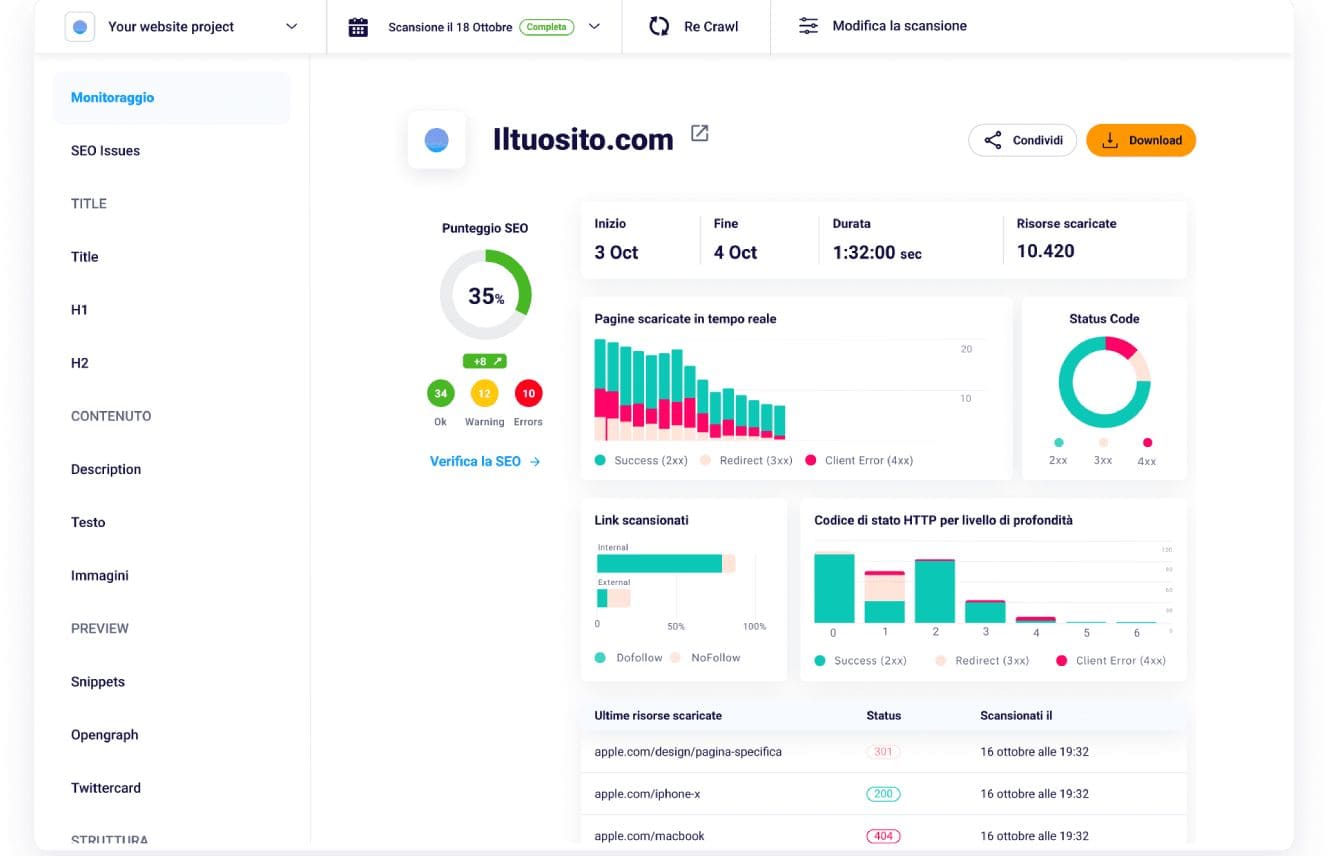Screen dimensions: 1330x856
Task: Click the orange Download button
Action: click(1141, 140)
